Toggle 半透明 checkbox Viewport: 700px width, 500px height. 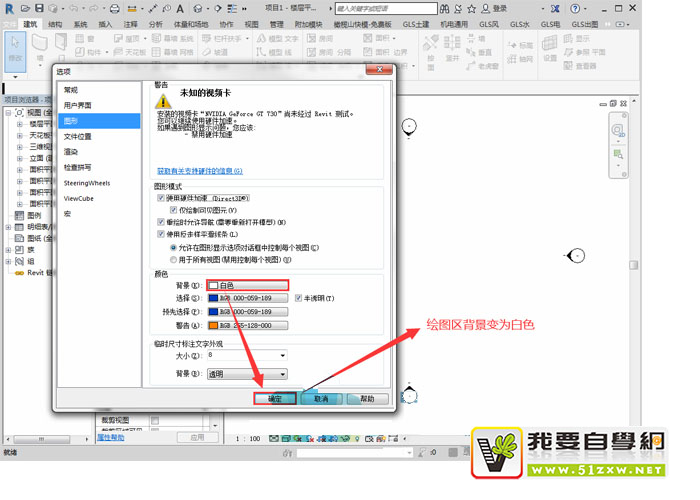pyautogui.click(x=298, y=298)
